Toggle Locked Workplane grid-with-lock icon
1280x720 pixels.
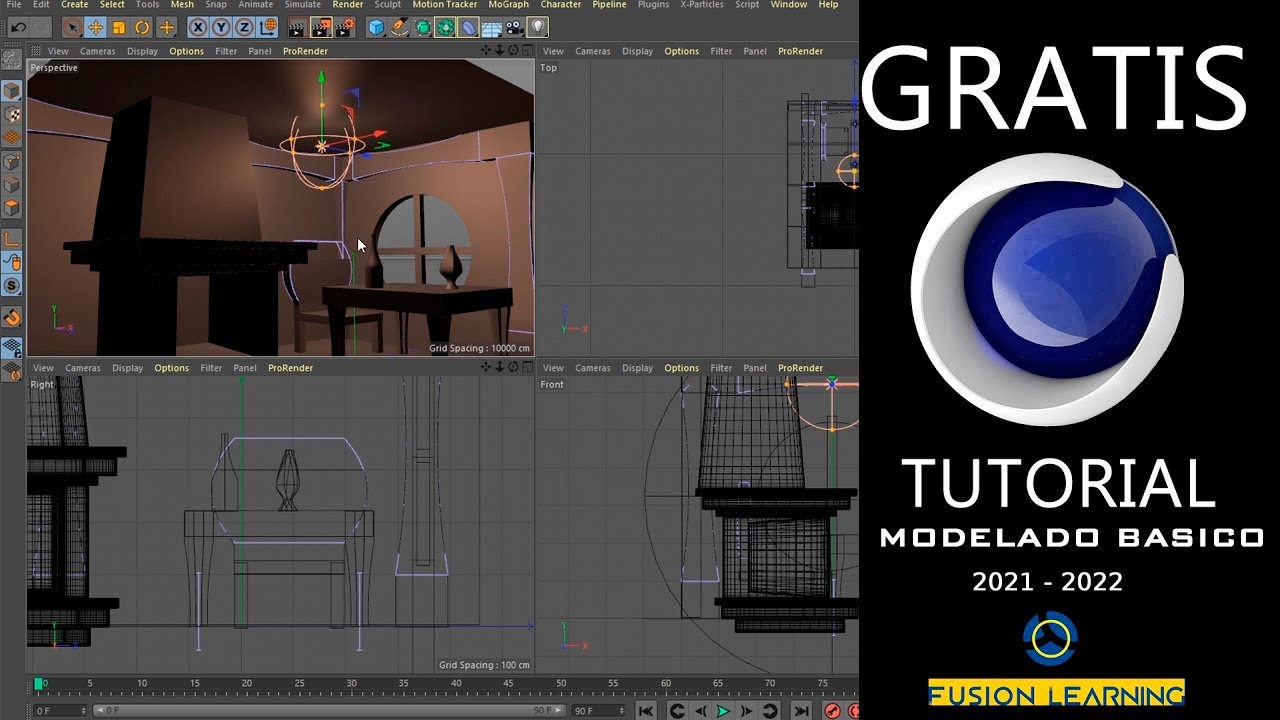pyautogui.click(x=12, y=348)
